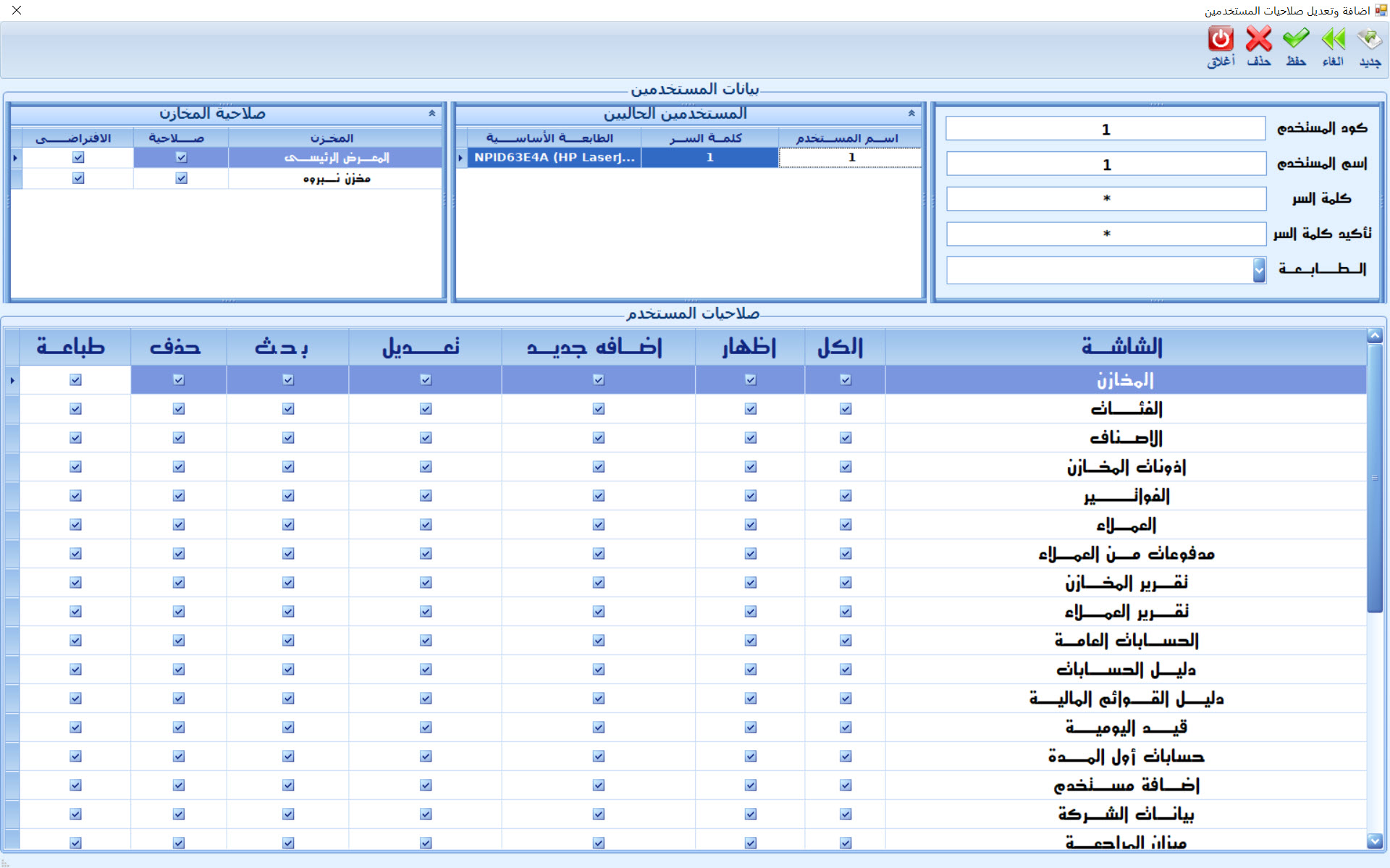Screen dimensions: 1390x868
Task: Click the حفظ (Save) green checkmark icon
Action: click(1296, 47)
